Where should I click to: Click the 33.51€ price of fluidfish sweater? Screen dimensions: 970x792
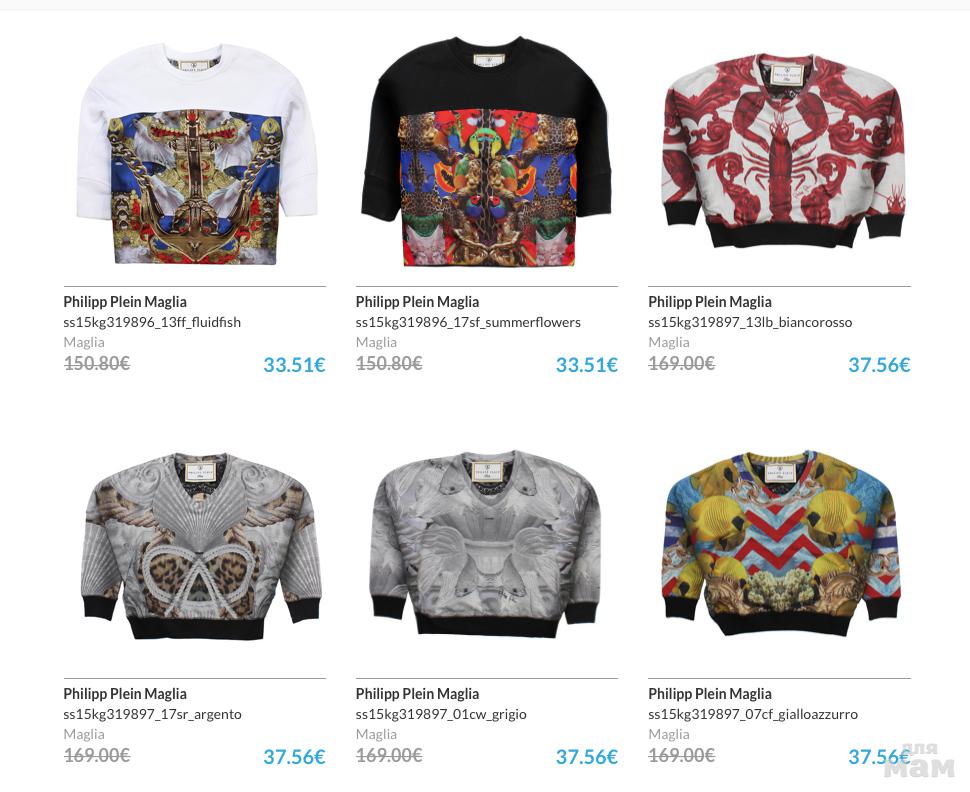(294, 365)
